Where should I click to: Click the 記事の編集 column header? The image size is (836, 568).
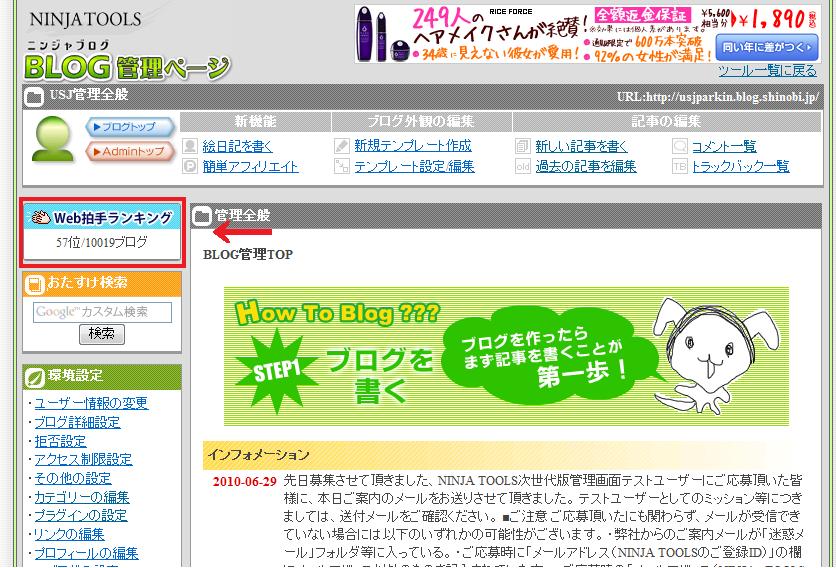coord(666,122)
